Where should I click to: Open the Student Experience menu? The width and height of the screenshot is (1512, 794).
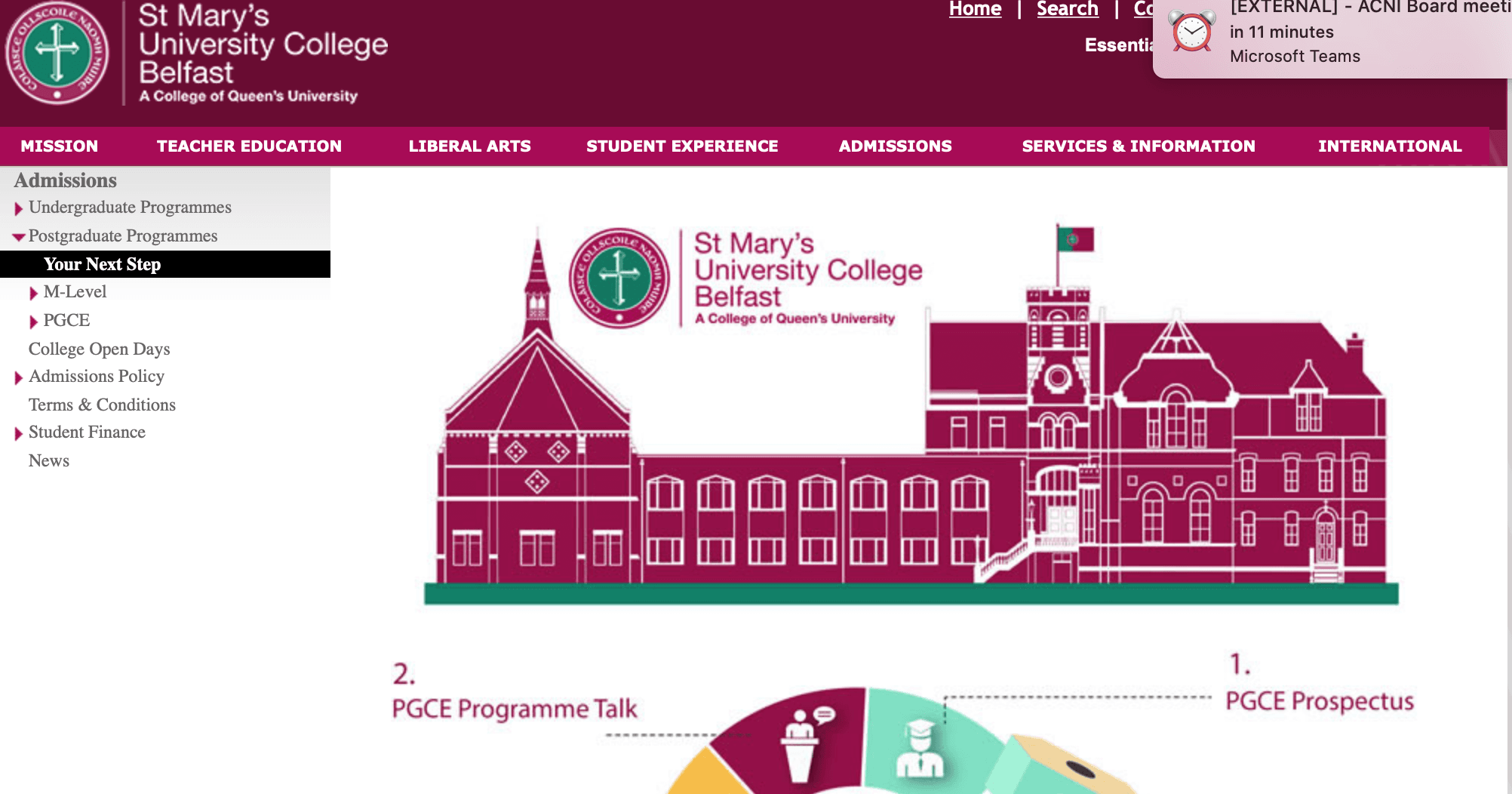[682, 146]
